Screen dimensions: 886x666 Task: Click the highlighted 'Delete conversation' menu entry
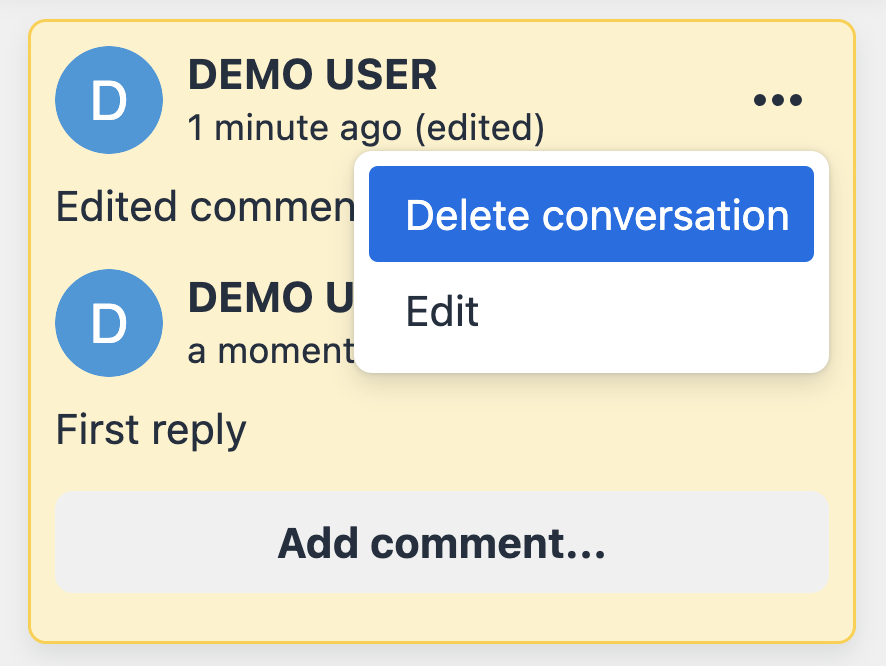pos(591,214)
